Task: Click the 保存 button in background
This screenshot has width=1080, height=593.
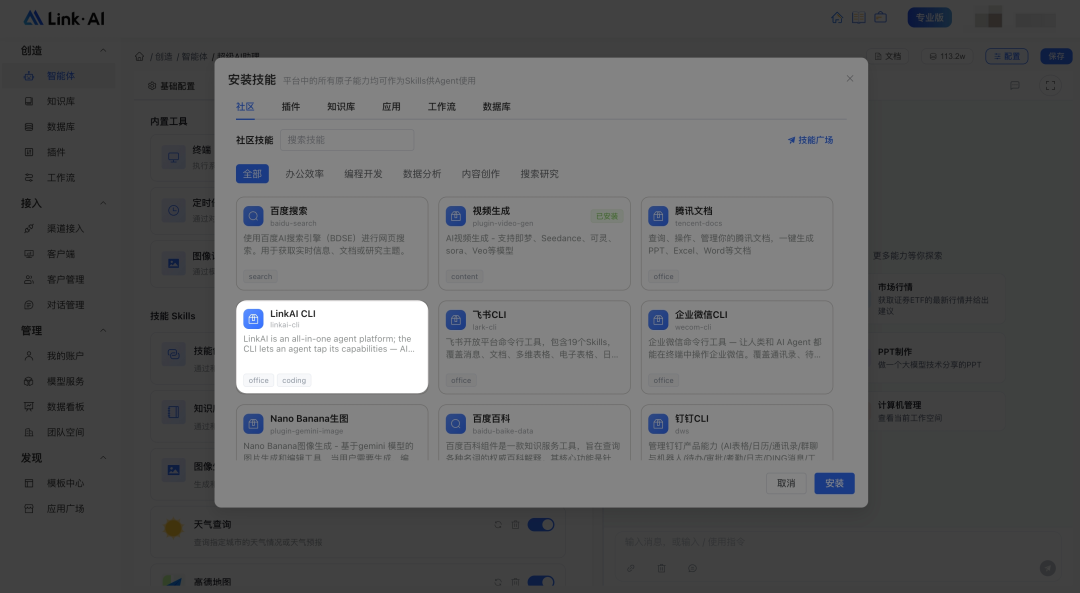Action: [x=1056, y=56]
